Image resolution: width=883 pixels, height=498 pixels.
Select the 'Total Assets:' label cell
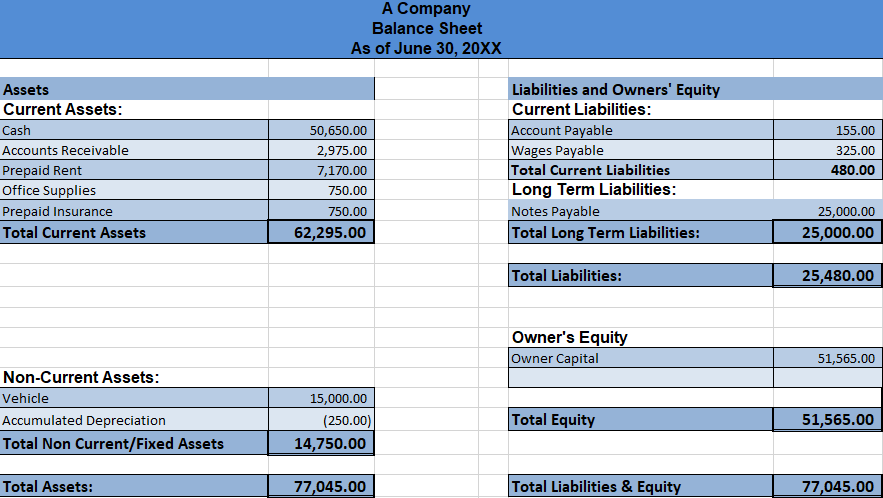(x=134, y=486)
